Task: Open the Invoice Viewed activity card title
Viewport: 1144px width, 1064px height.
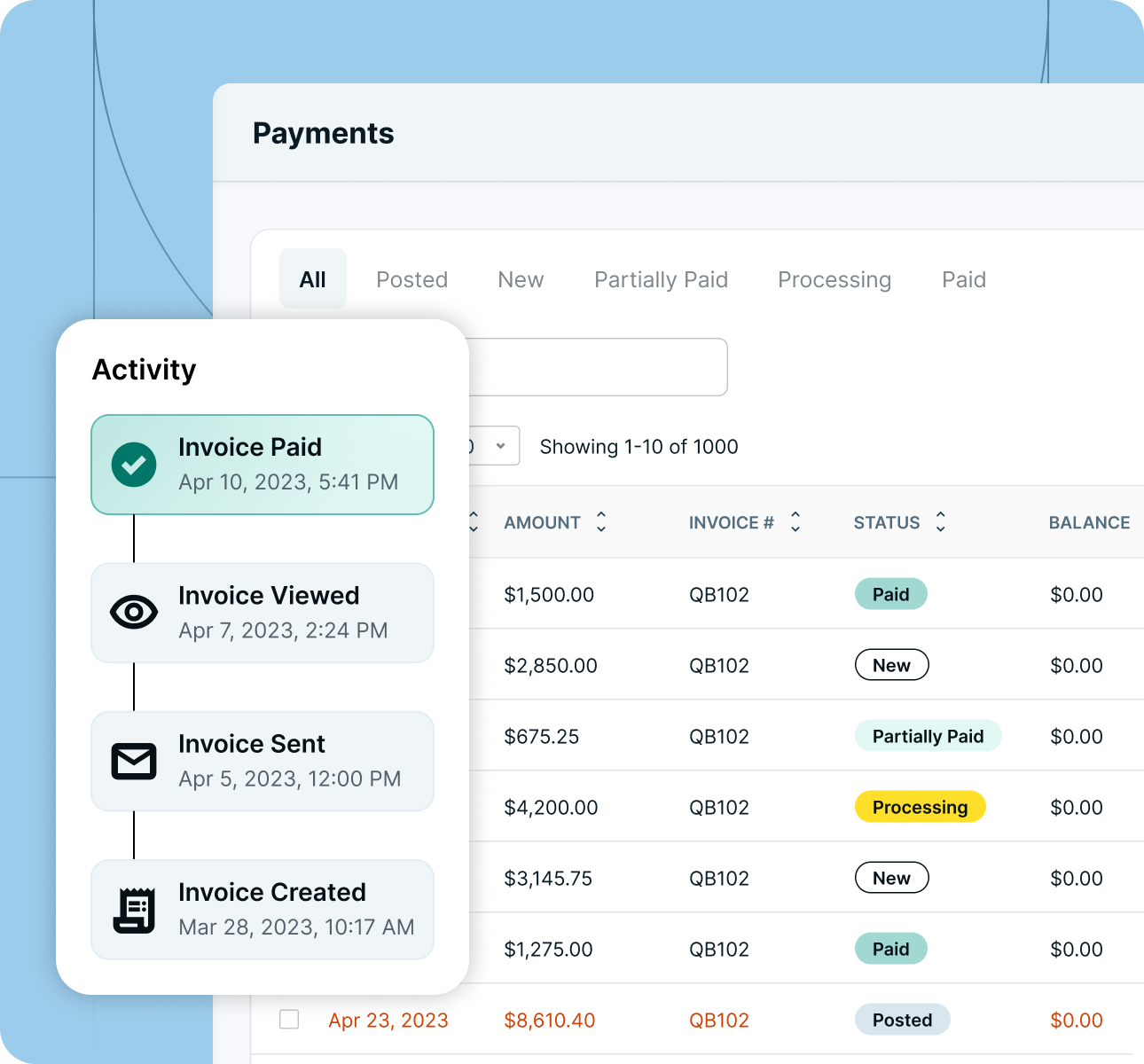Action: pyautogui.click(x=269, y=596)
